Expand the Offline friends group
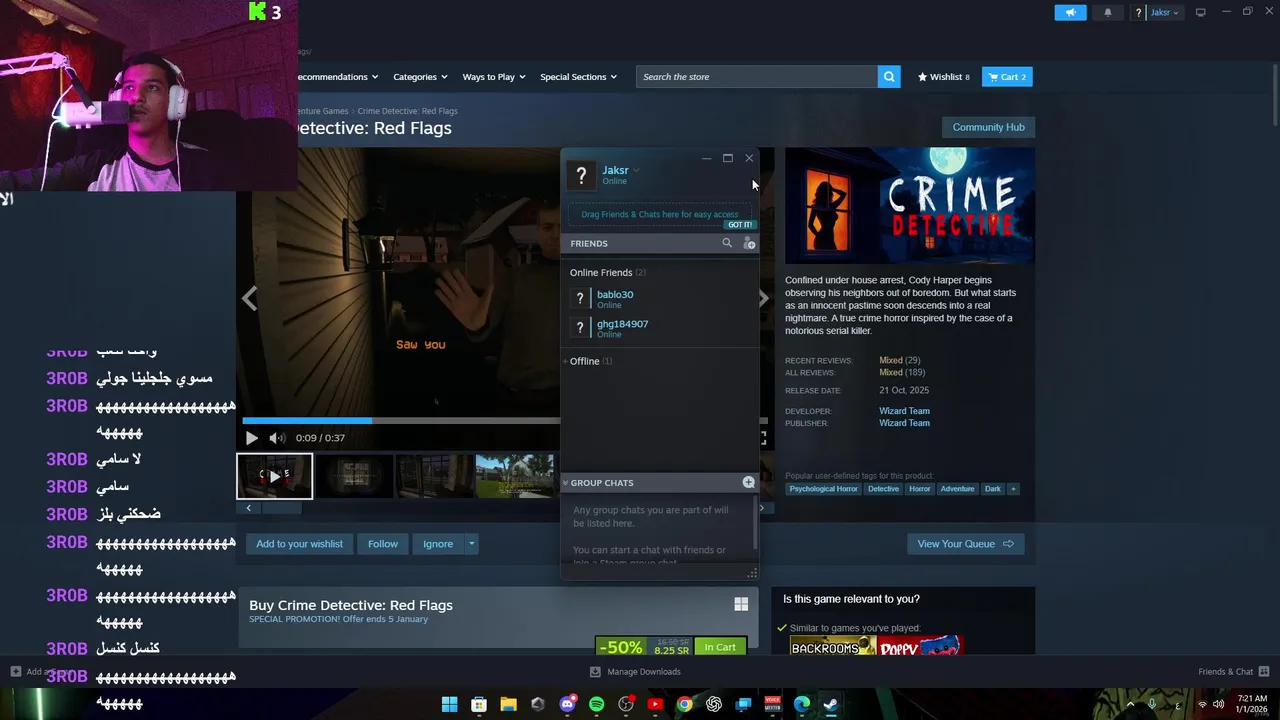The image size is (1280, 720). coord(590,361)
